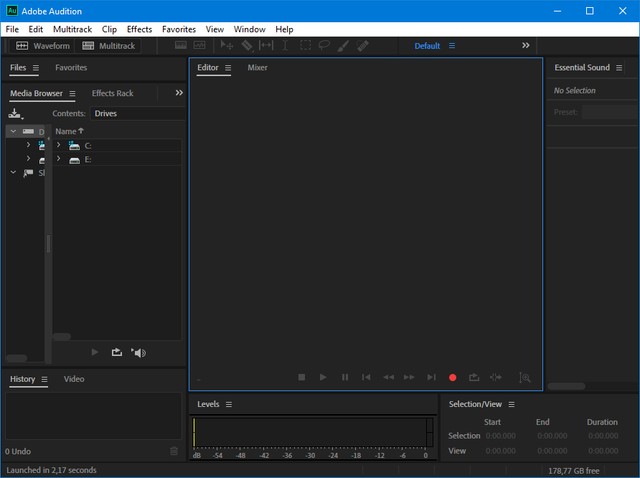Image resolution: width=640 pixels, height=478 pixels.
Task: Switch to Multitrack view
Action: click(x=109, y=46)
